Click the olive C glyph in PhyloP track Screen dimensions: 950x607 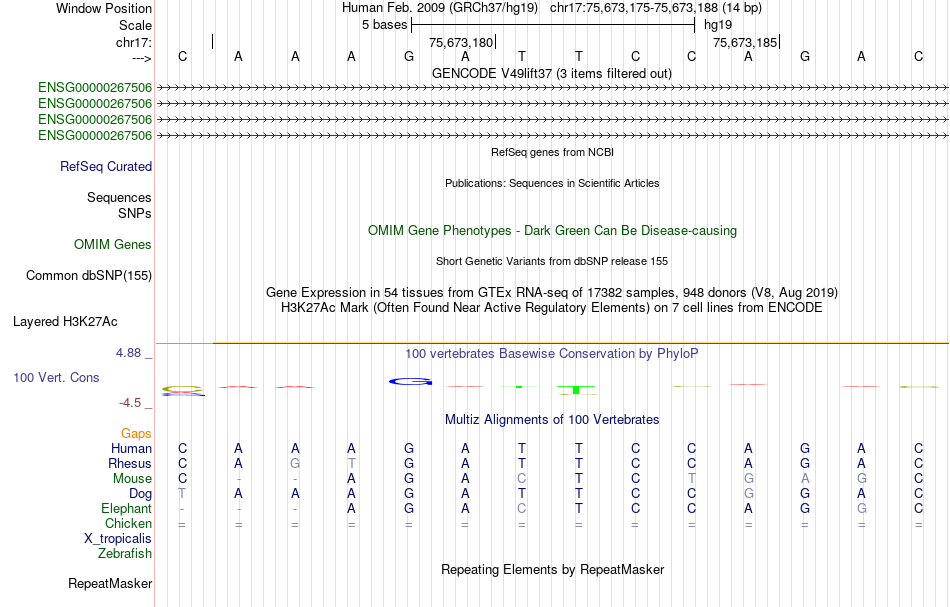182,389
